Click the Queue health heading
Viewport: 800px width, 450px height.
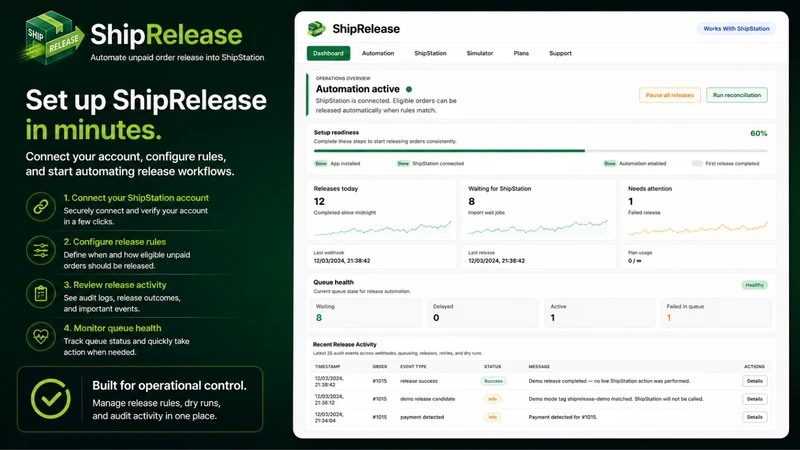pos(334,282)
